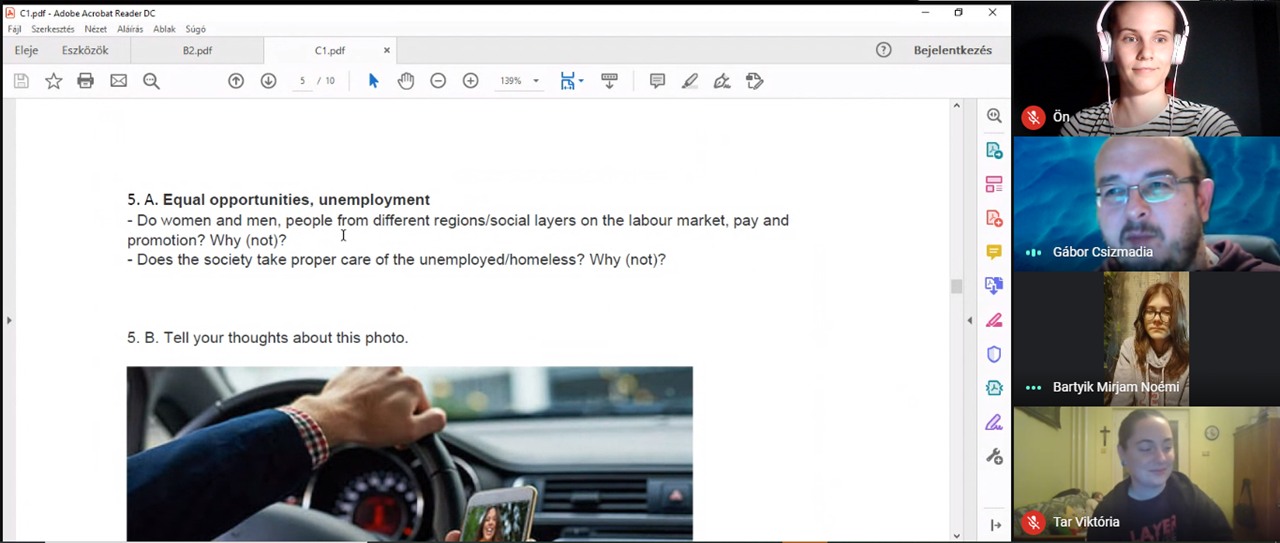1280x543 pixels.
Task: Click the driving photo in the document
Action: click(409, 454)
